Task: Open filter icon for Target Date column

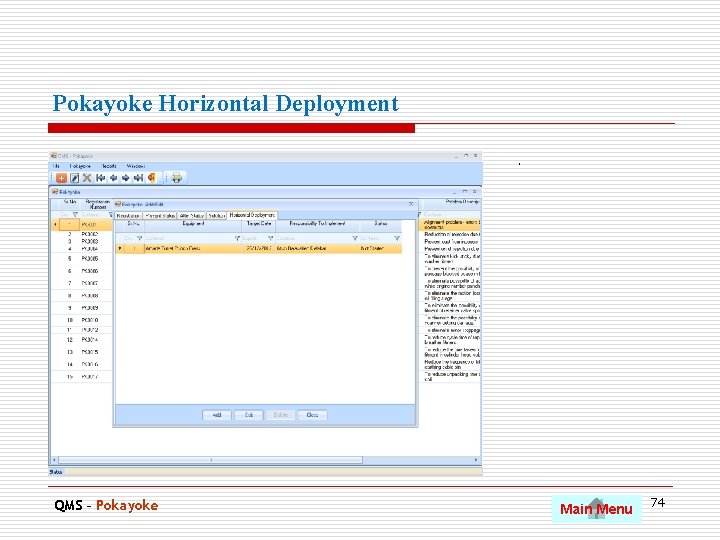Action: [x=270, y=238]
